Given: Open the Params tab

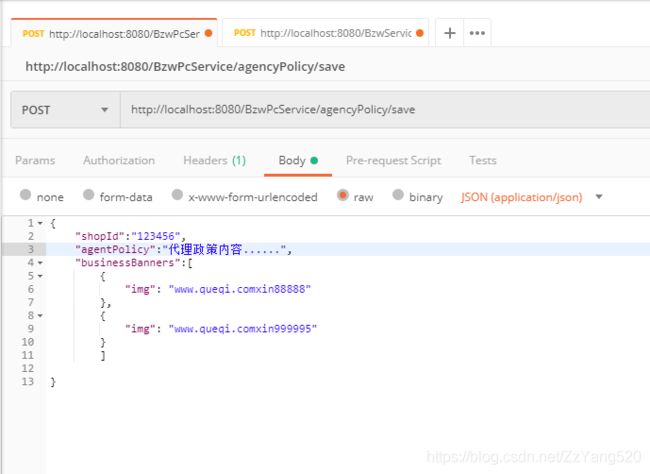Looking at the screenshot, I should tap(35, 160).
